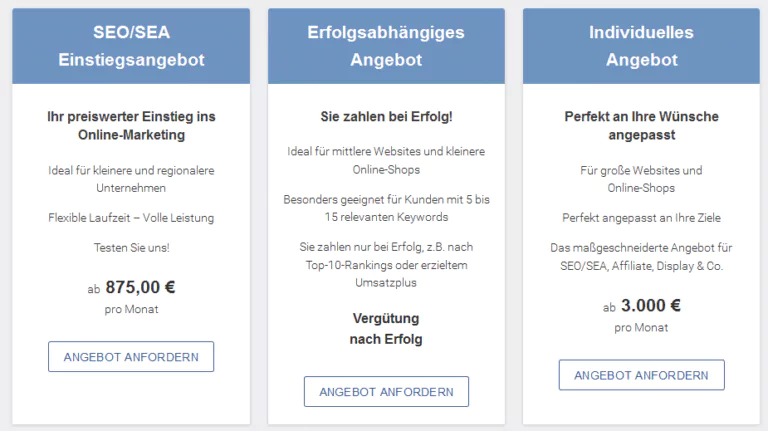This screenshot has width=768, height=431.
Task: Select the '5 bis 15 relevanten Keywords' paragraph
Action: pos(386,207)
